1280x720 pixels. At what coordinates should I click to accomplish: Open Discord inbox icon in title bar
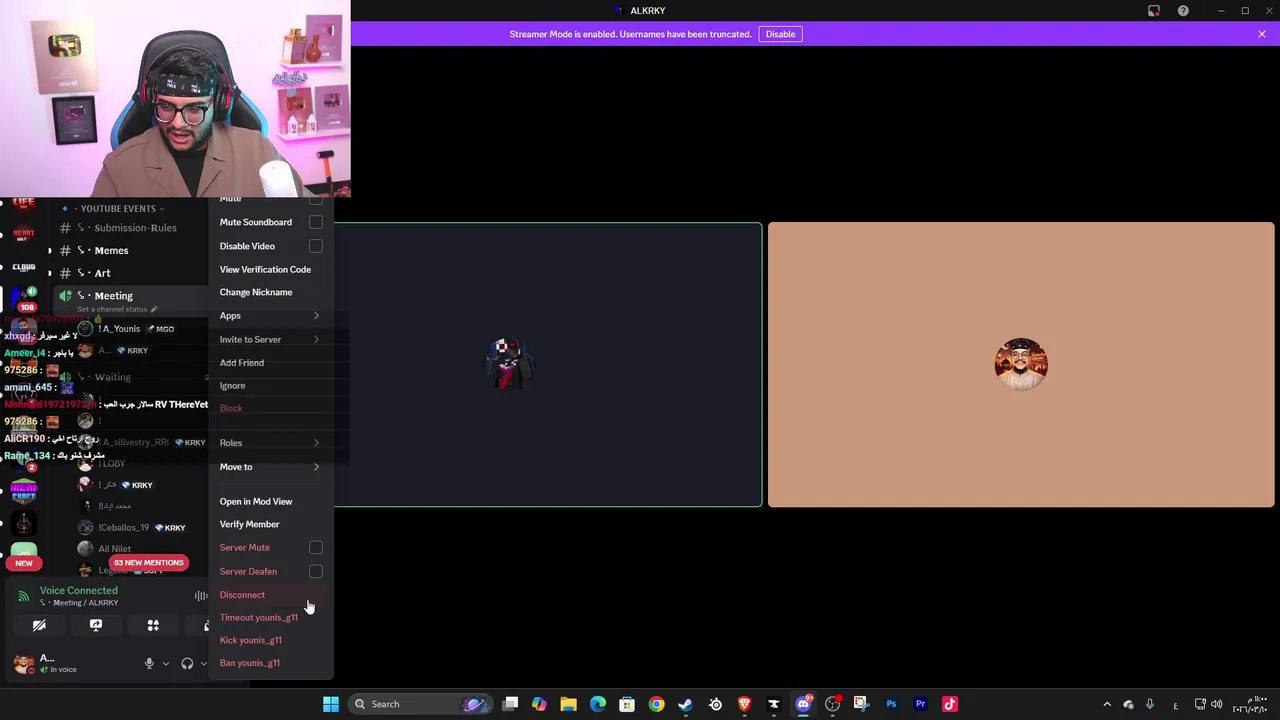click(1154, 11)
